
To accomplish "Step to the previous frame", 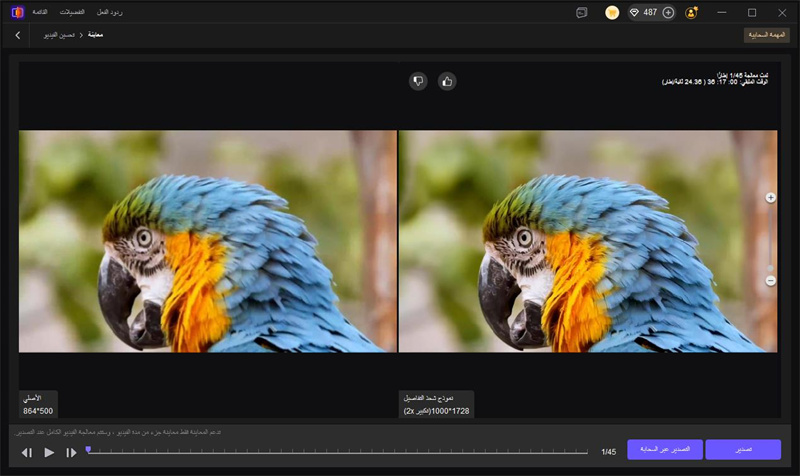I will [27, 452].
